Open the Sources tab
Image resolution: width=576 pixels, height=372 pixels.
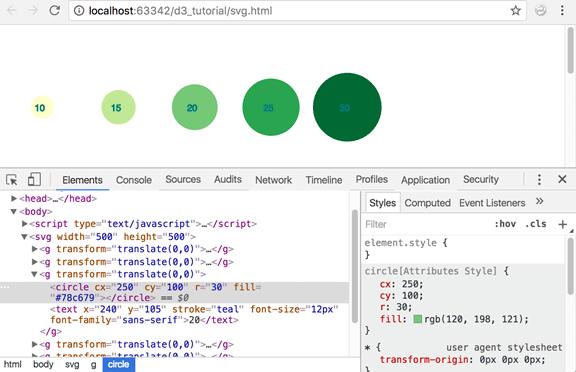click(183, 179)
